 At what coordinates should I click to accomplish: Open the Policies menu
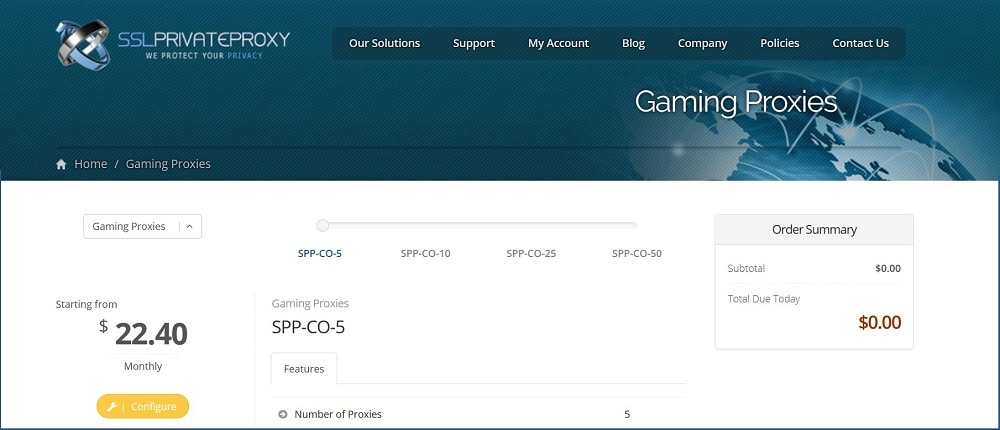tap(779, 43)
